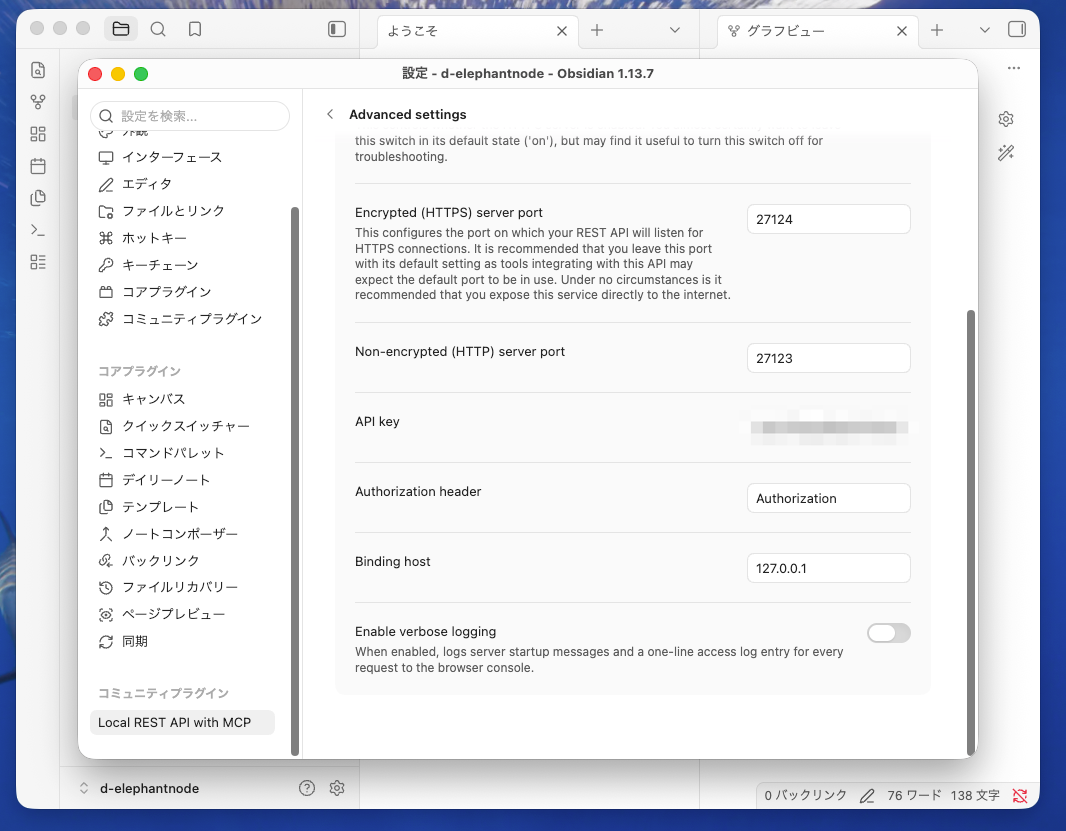Open エディタ settings section
The image size is (1066, 831).
point(182,184)
